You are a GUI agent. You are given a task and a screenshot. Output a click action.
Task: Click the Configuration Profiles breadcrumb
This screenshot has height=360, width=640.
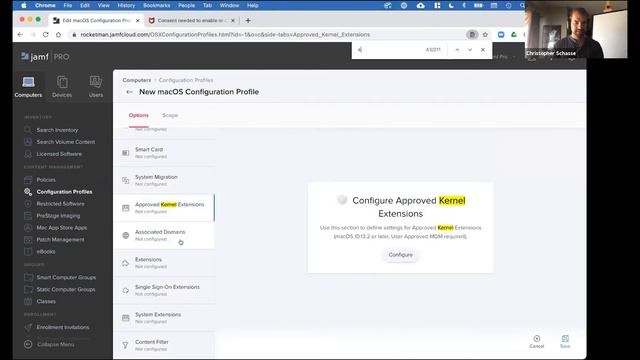pos(186,80)
